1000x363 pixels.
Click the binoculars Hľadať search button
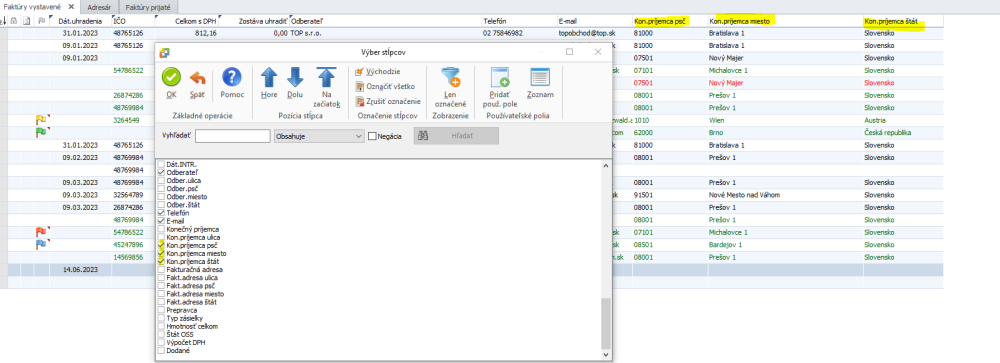(456, 136)
